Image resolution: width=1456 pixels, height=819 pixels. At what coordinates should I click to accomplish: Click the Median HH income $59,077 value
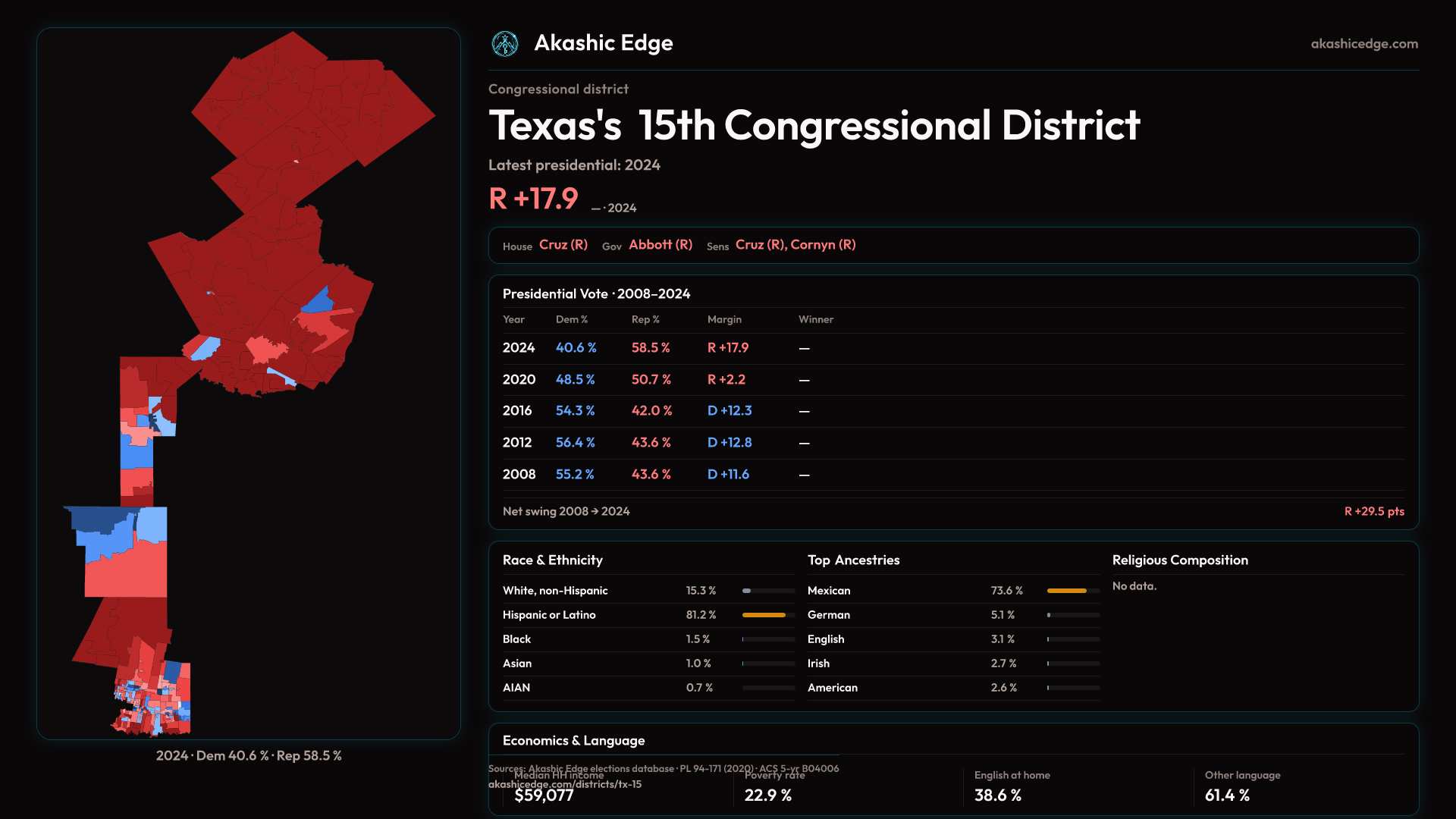[x=544, y=795]
